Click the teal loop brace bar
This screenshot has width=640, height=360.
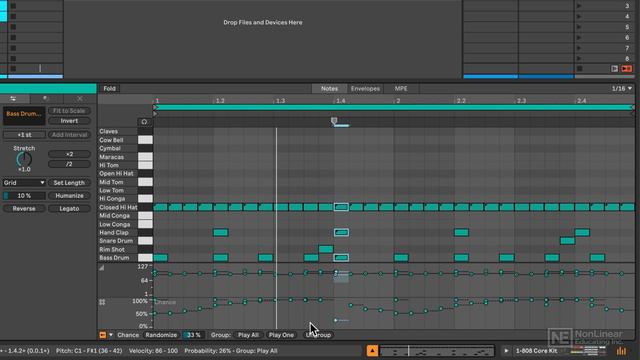click(x=394, y=107)
